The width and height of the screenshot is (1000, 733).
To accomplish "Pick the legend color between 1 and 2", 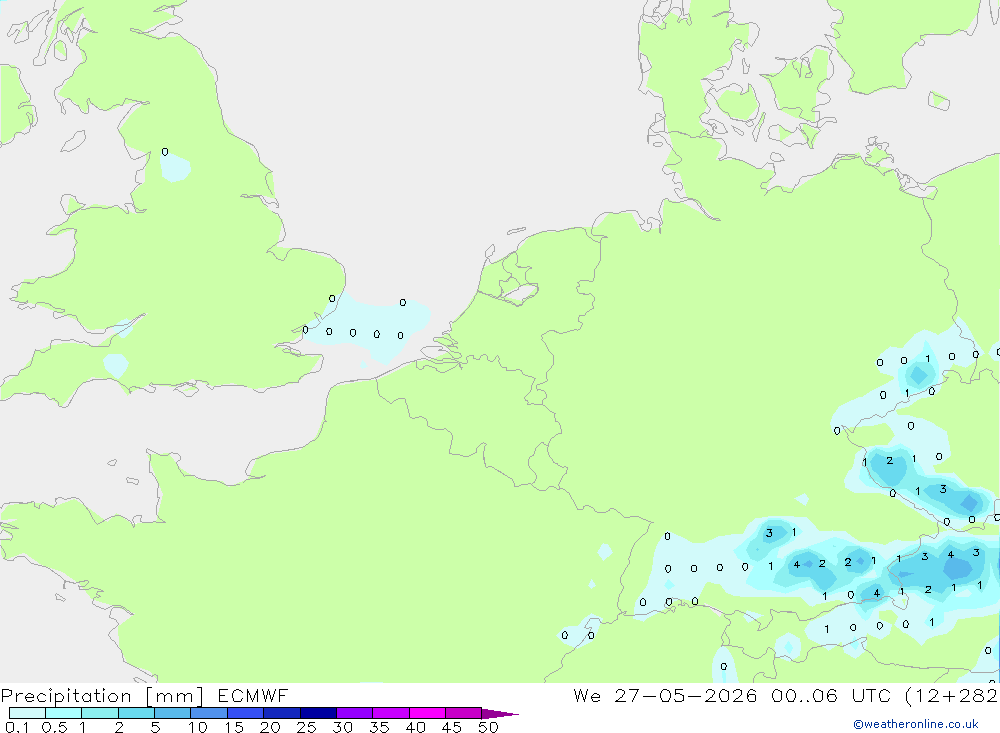I will pos(100,713).
